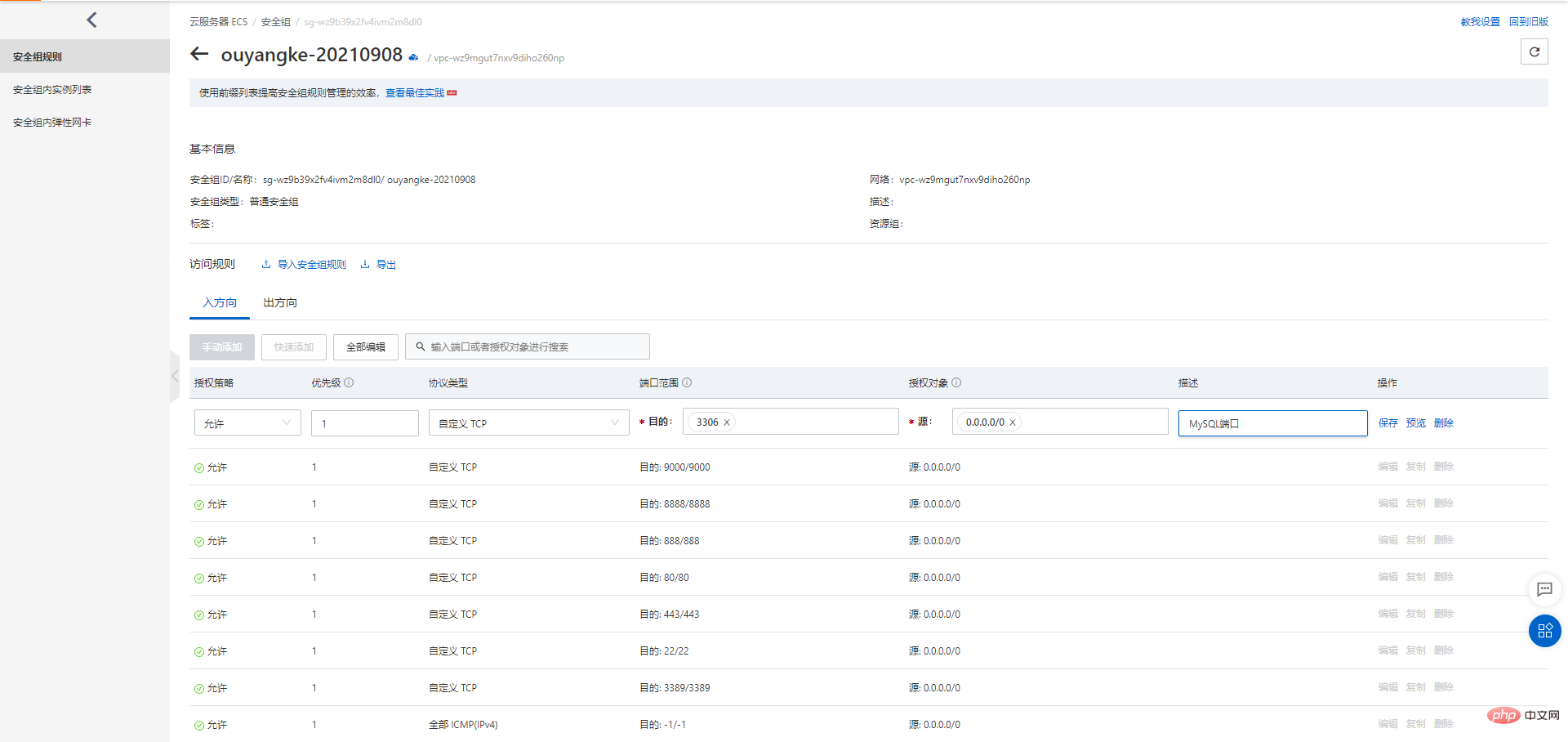Click inside the 目的 port range field
Viewport: 1568px width, 742px height.
coord(791,422)
